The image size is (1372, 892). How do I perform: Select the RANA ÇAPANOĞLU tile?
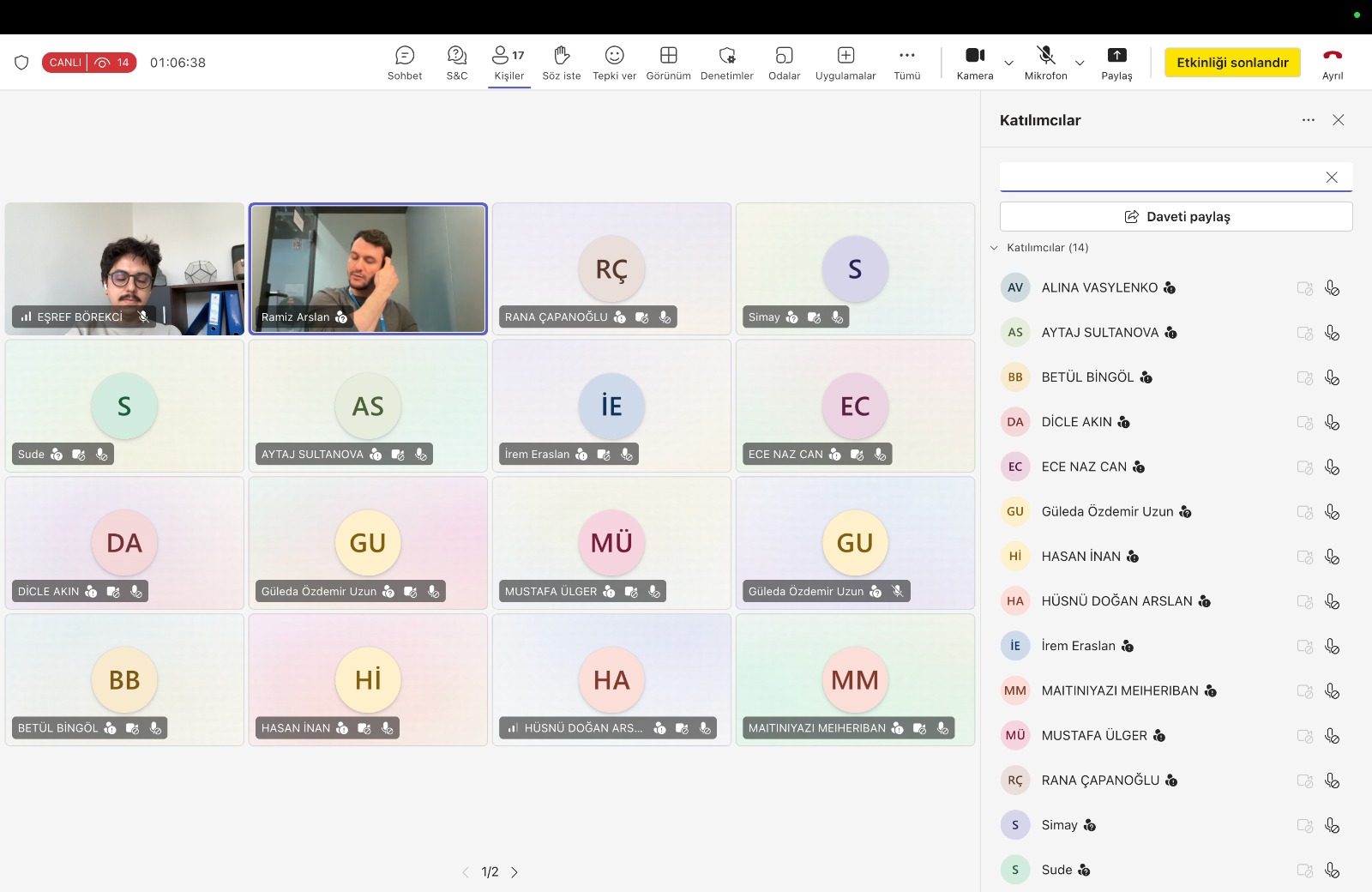(x=611, y=268)
